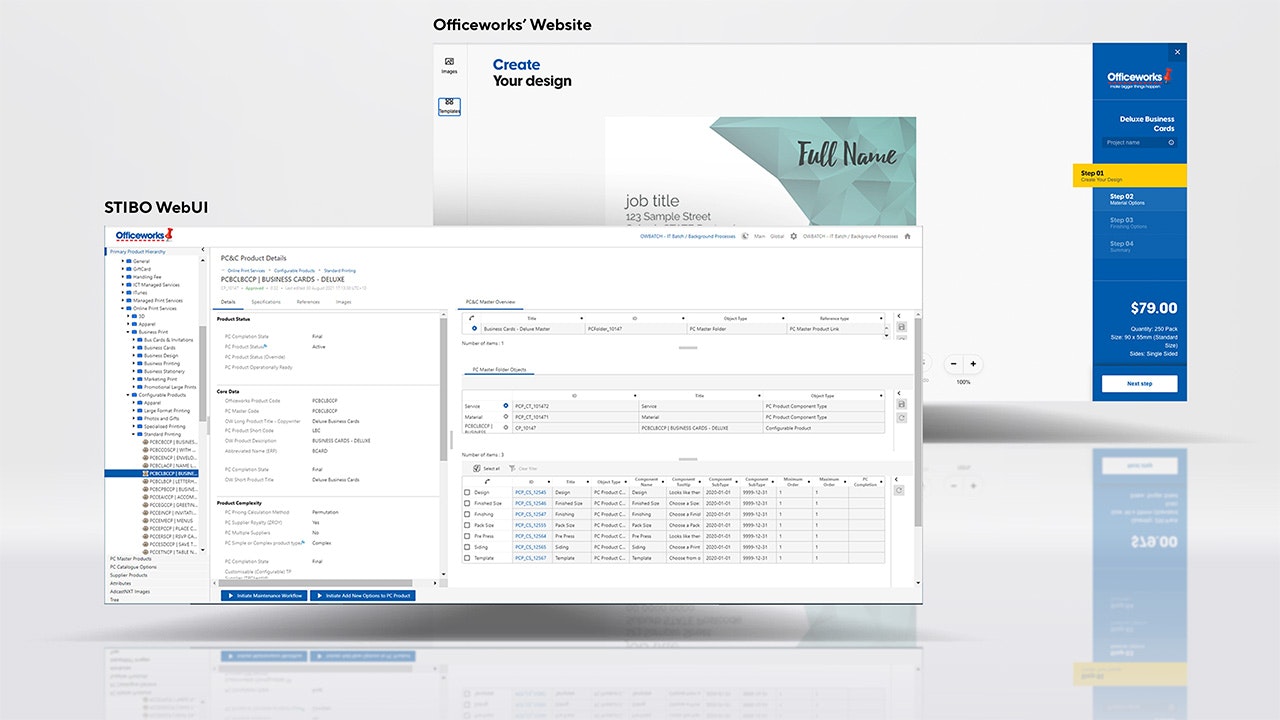Click Global workspace in STIBO header
Viewport: 1280px width, 720px height.
777,237
